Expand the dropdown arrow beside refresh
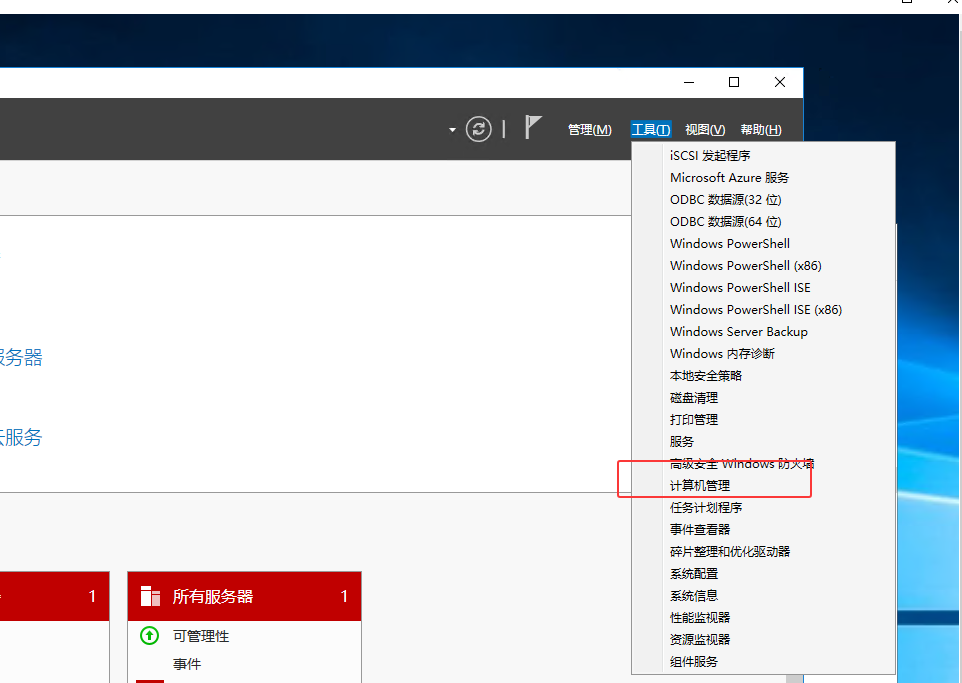The image size is (962, 683). (452, 130)
